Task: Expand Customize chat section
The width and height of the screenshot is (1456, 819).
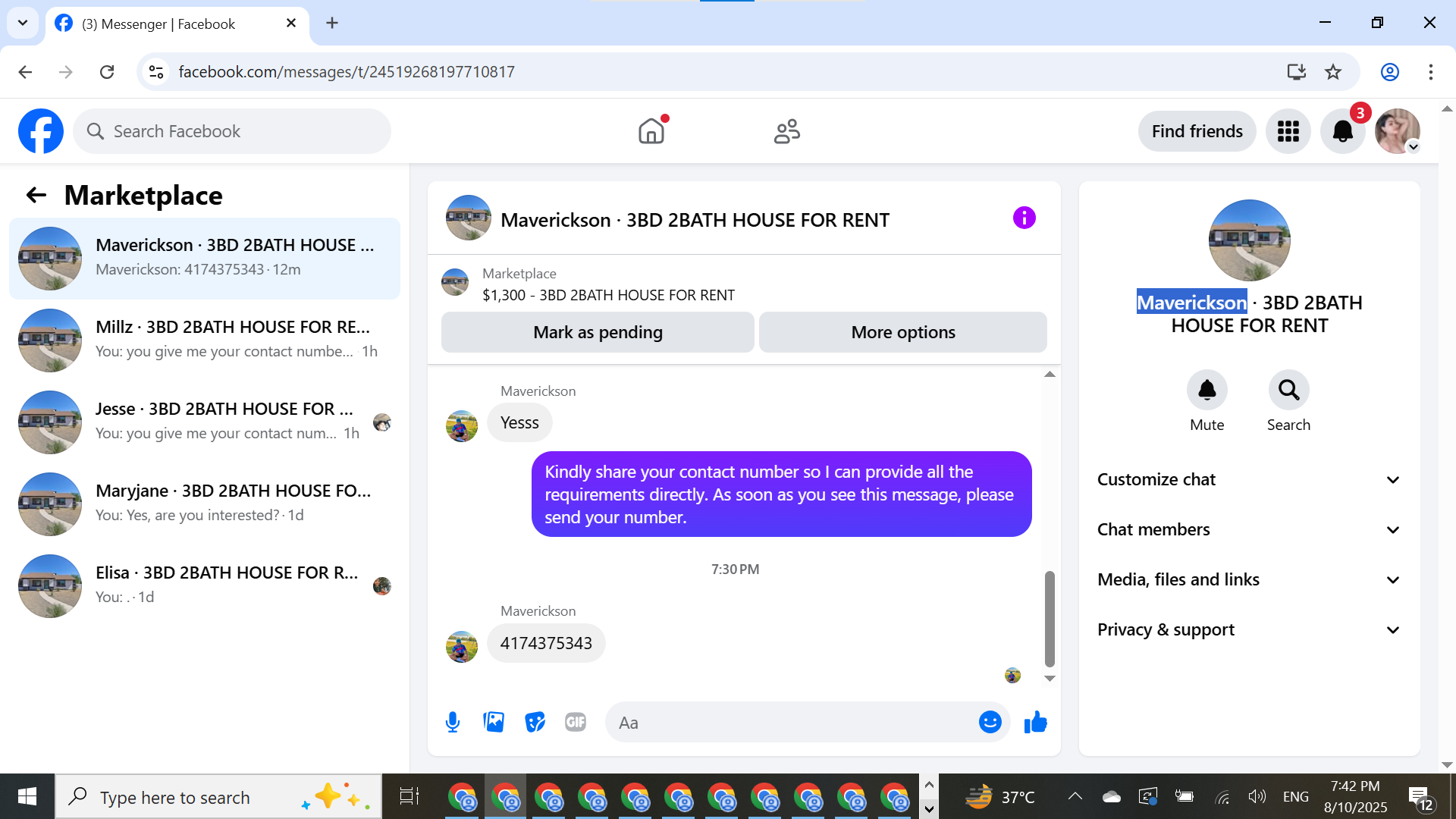Action: [x=1249, y=479]
